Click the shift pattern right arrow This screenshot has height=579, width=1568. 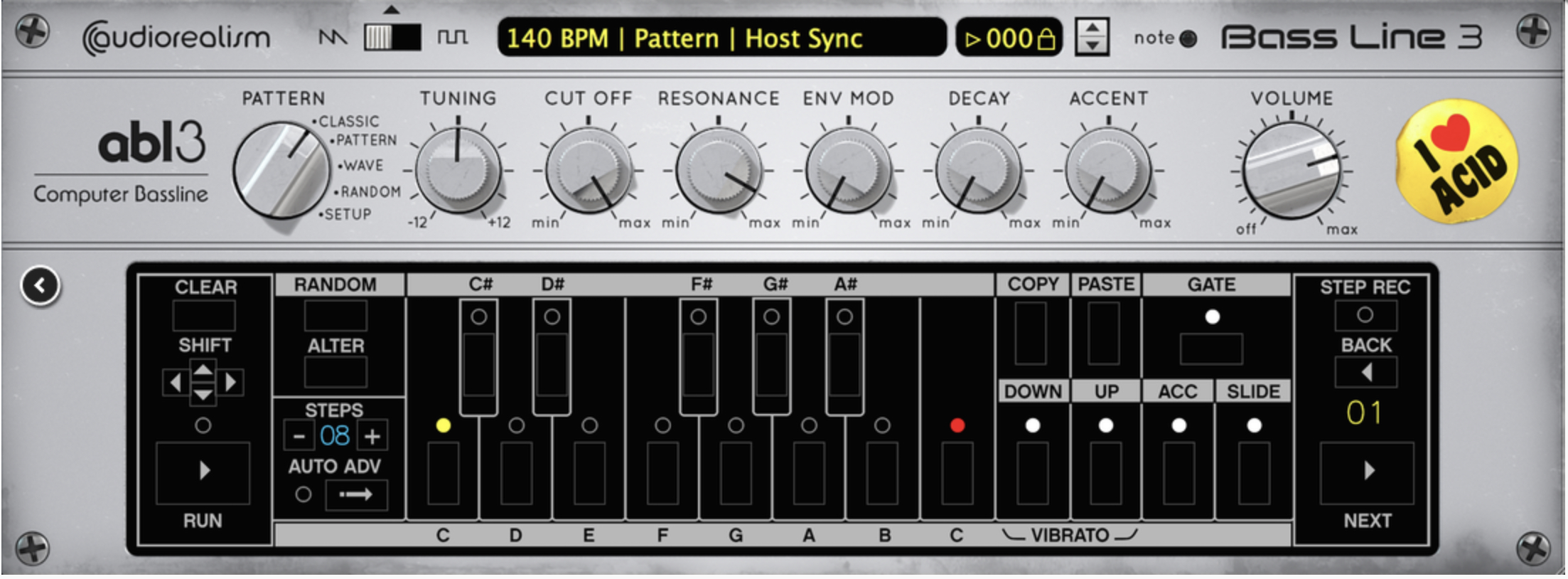tap(231, 383)
